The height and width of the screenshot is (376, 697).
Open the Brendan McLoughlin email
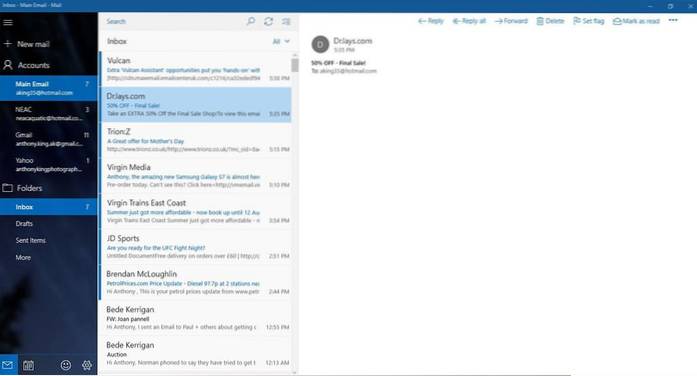[196, 282]
